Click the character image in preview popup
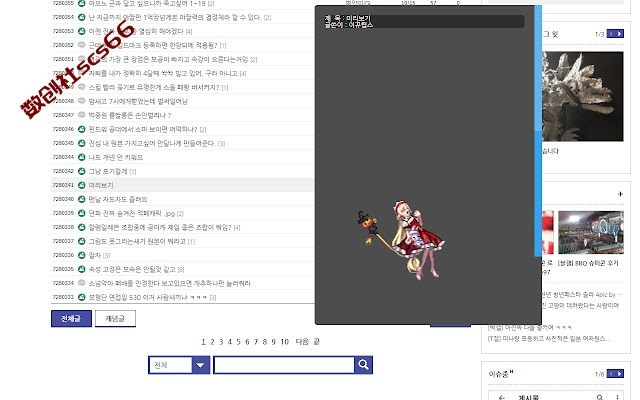 [401, 240]
